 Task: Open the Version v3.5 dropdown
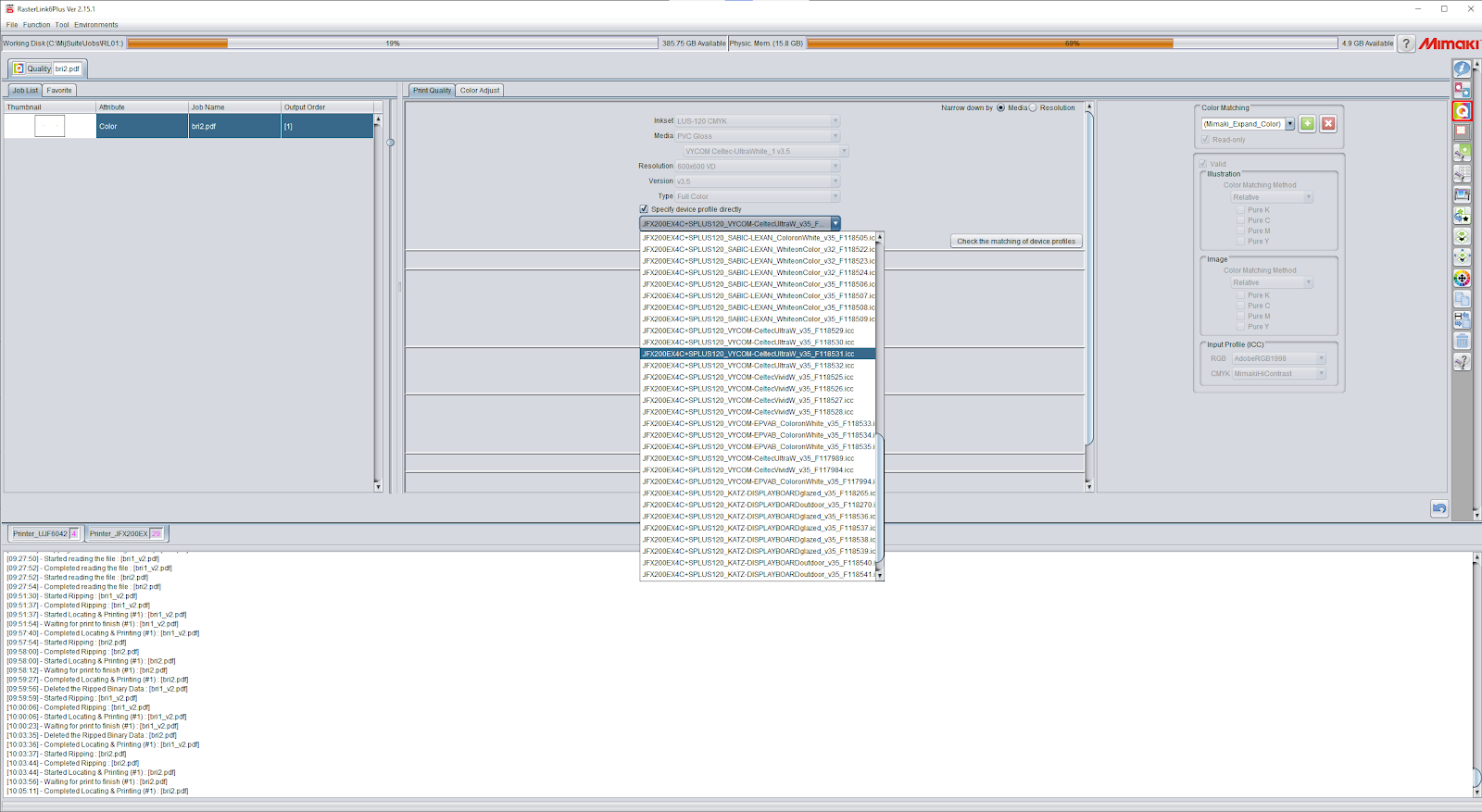click(x=757, y=181)
